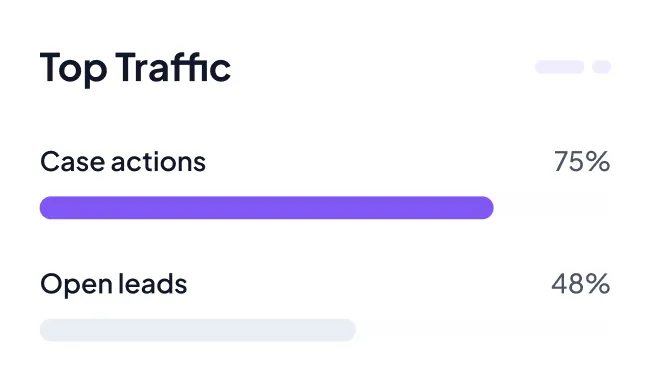The image size is (649, 380).
Task: Click the word actions in Case actions
Action: [158, 161]
